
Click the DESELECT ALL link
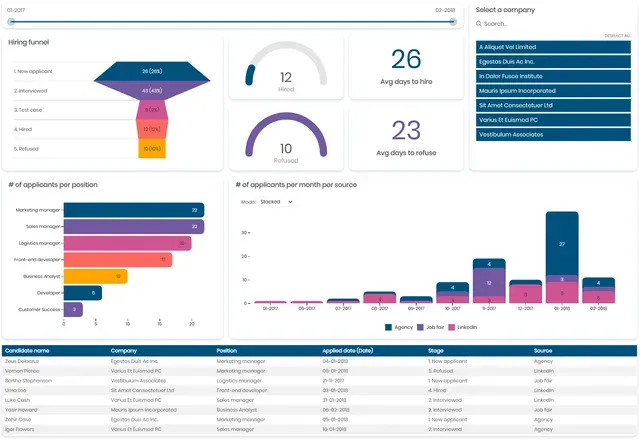(x=617, y=36)
